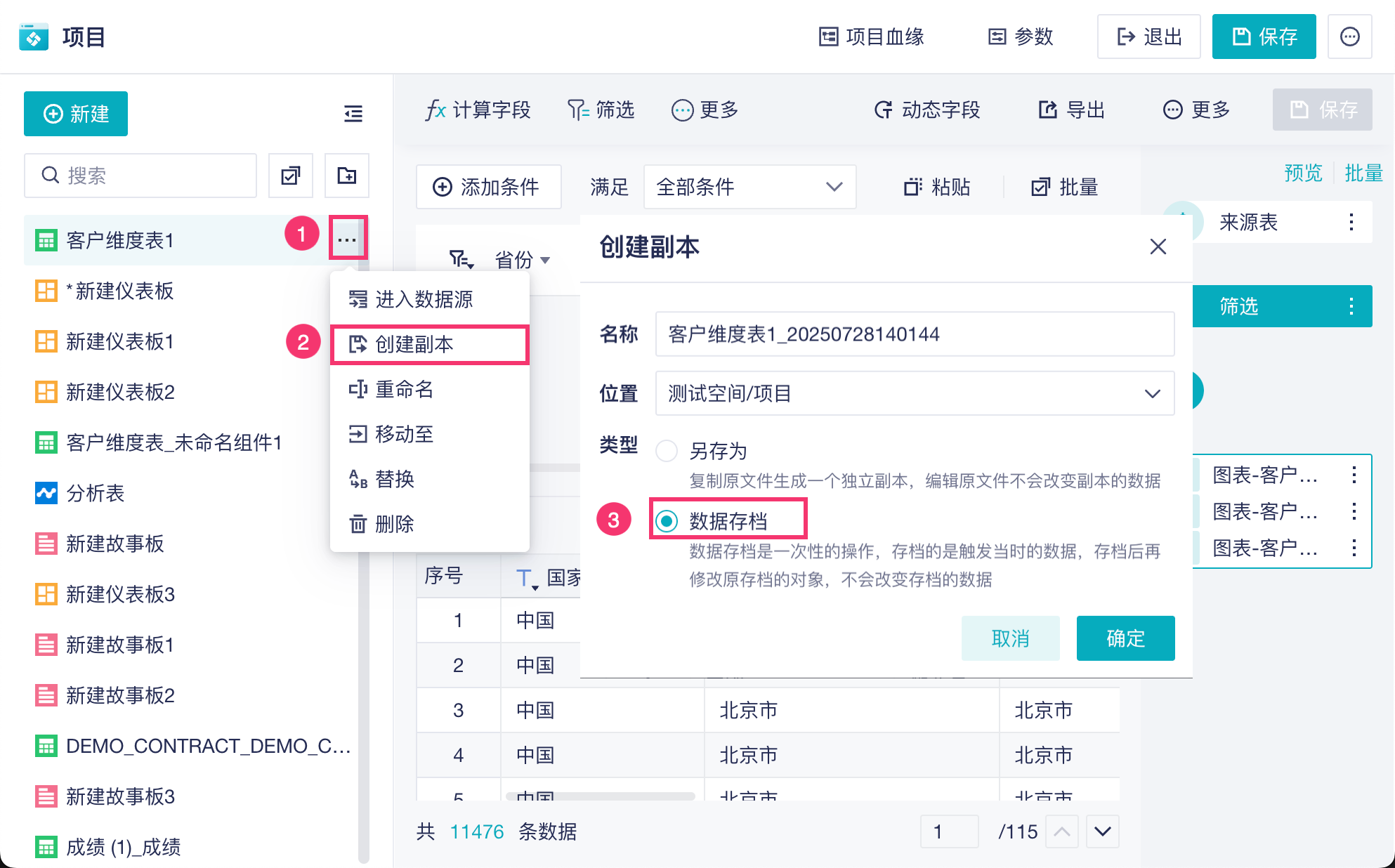Choose 重命名 from the context menu
The height and width of the screenshot is (868, 1395).
(403, 389)
